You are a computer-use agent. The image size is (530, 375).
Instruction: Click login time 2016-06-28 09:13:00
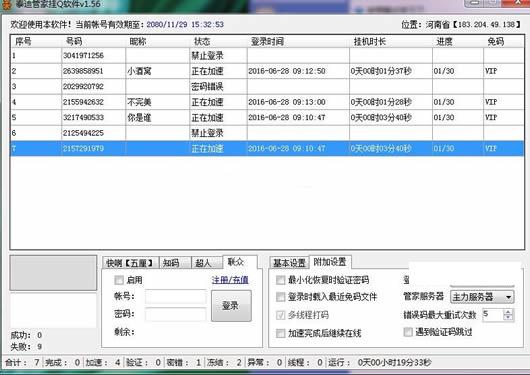click(287, 102)
